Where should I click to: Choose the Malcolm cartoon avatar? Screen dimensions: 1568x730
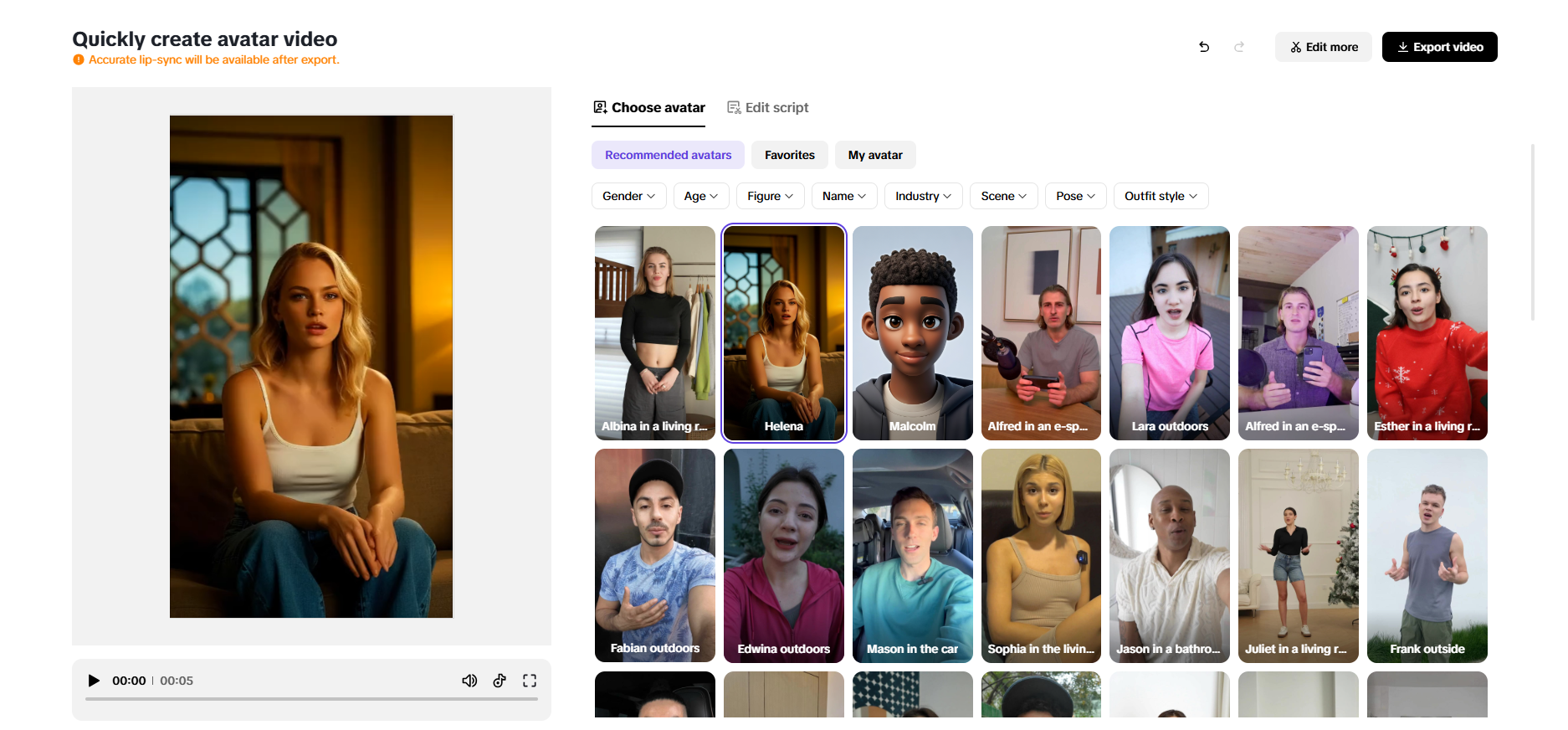tap(913, 333)
